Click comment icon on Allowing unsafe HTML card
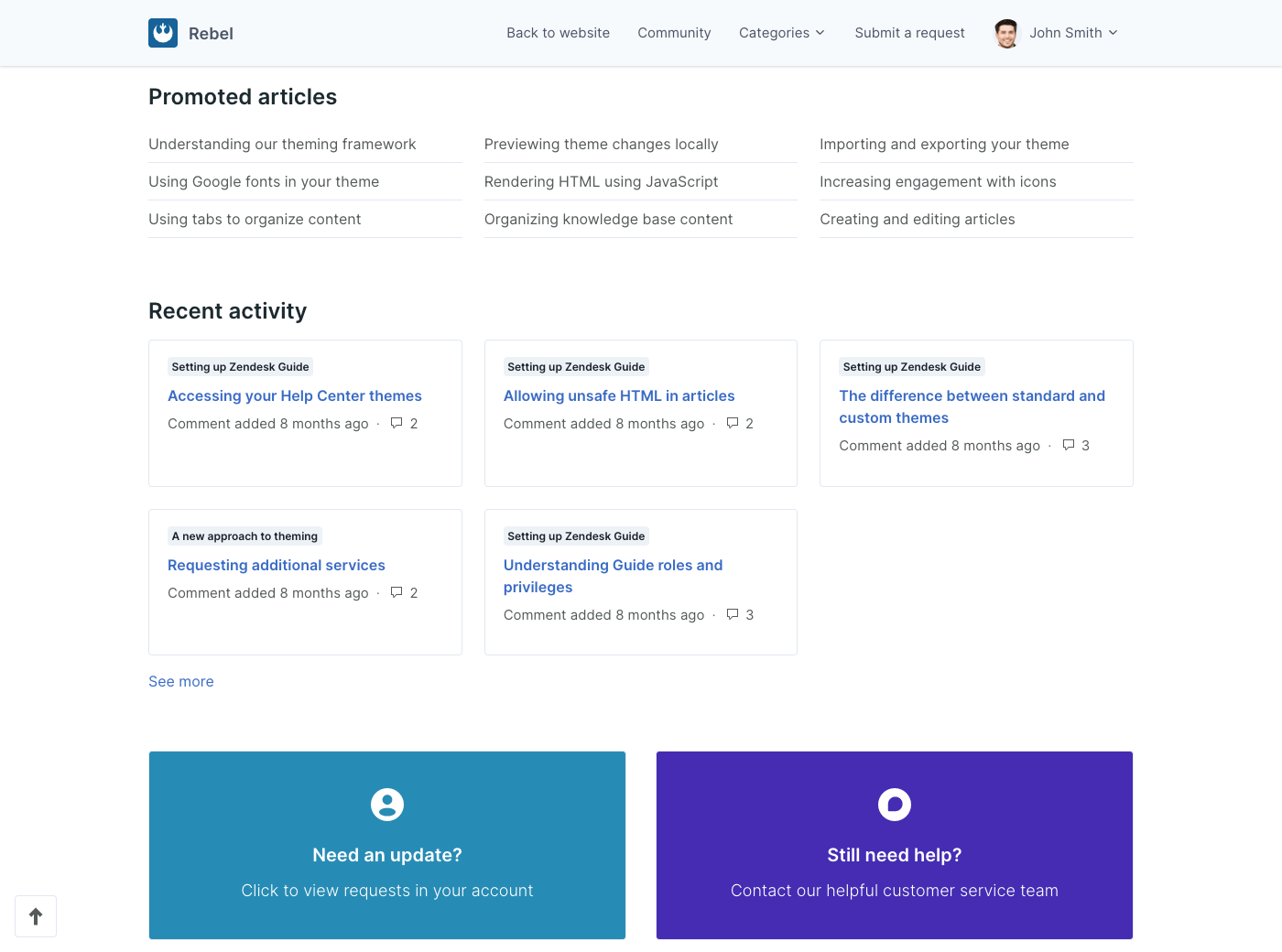 coord(733,423)
